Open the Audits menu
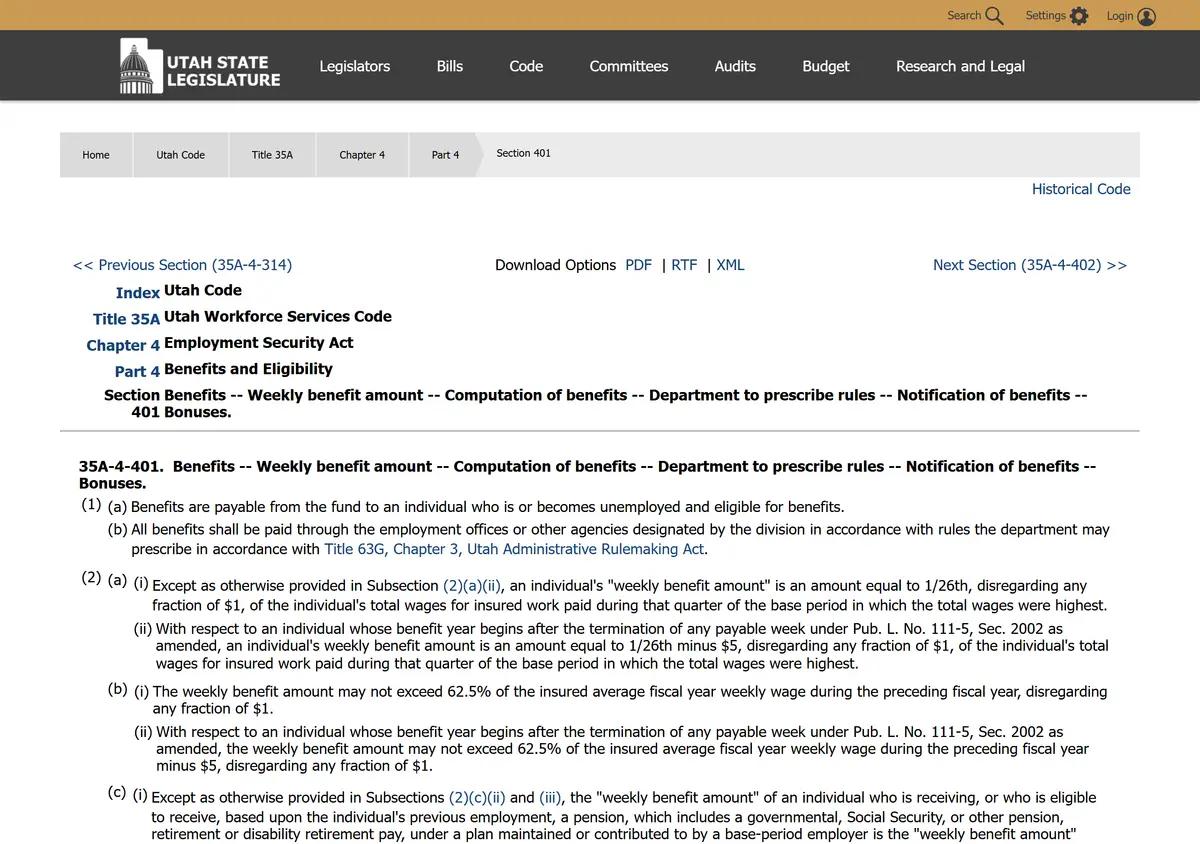The width and height of the screenshot is (1200, 844). coord(735,66)
